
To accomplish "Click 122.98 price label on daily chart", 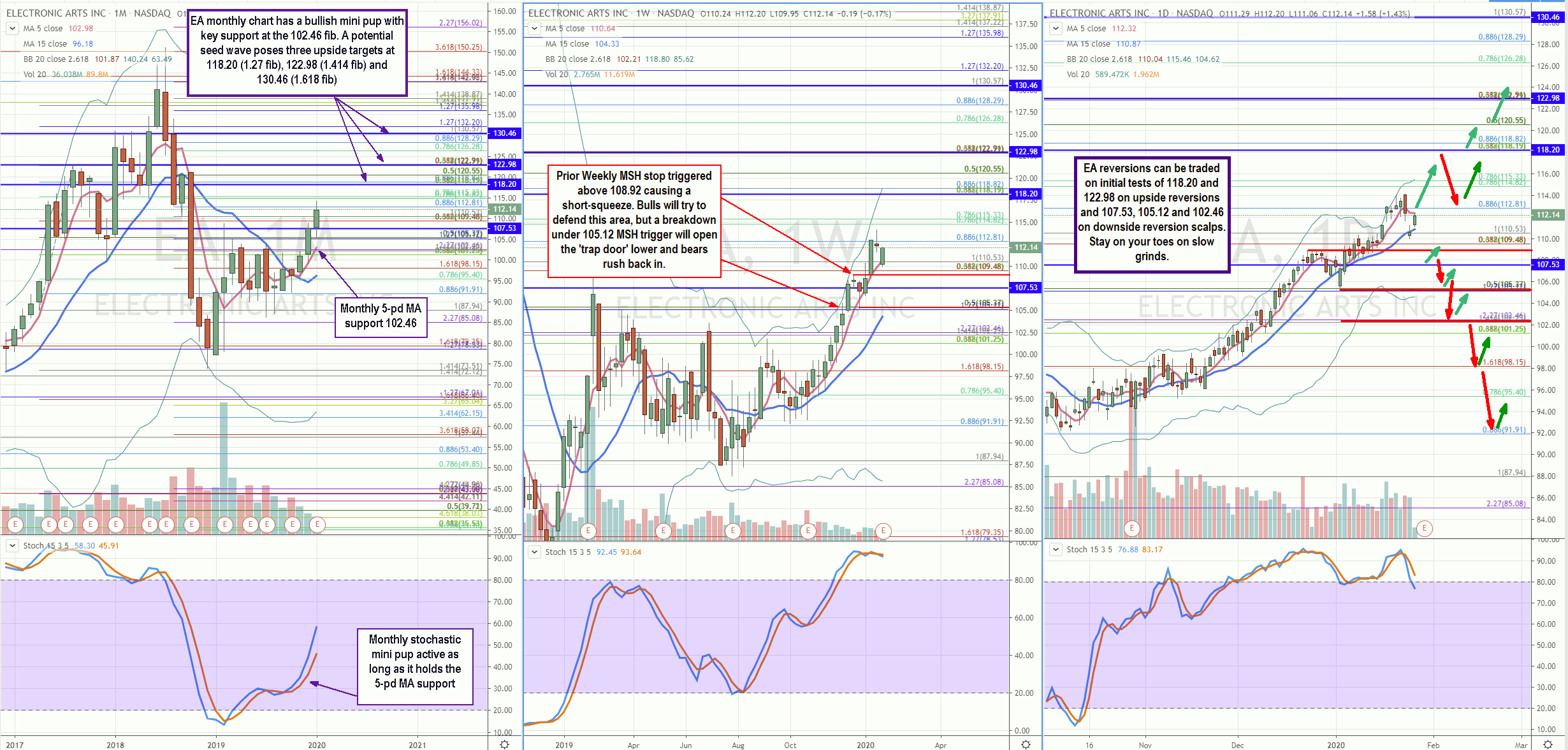I will (1548, 98).
